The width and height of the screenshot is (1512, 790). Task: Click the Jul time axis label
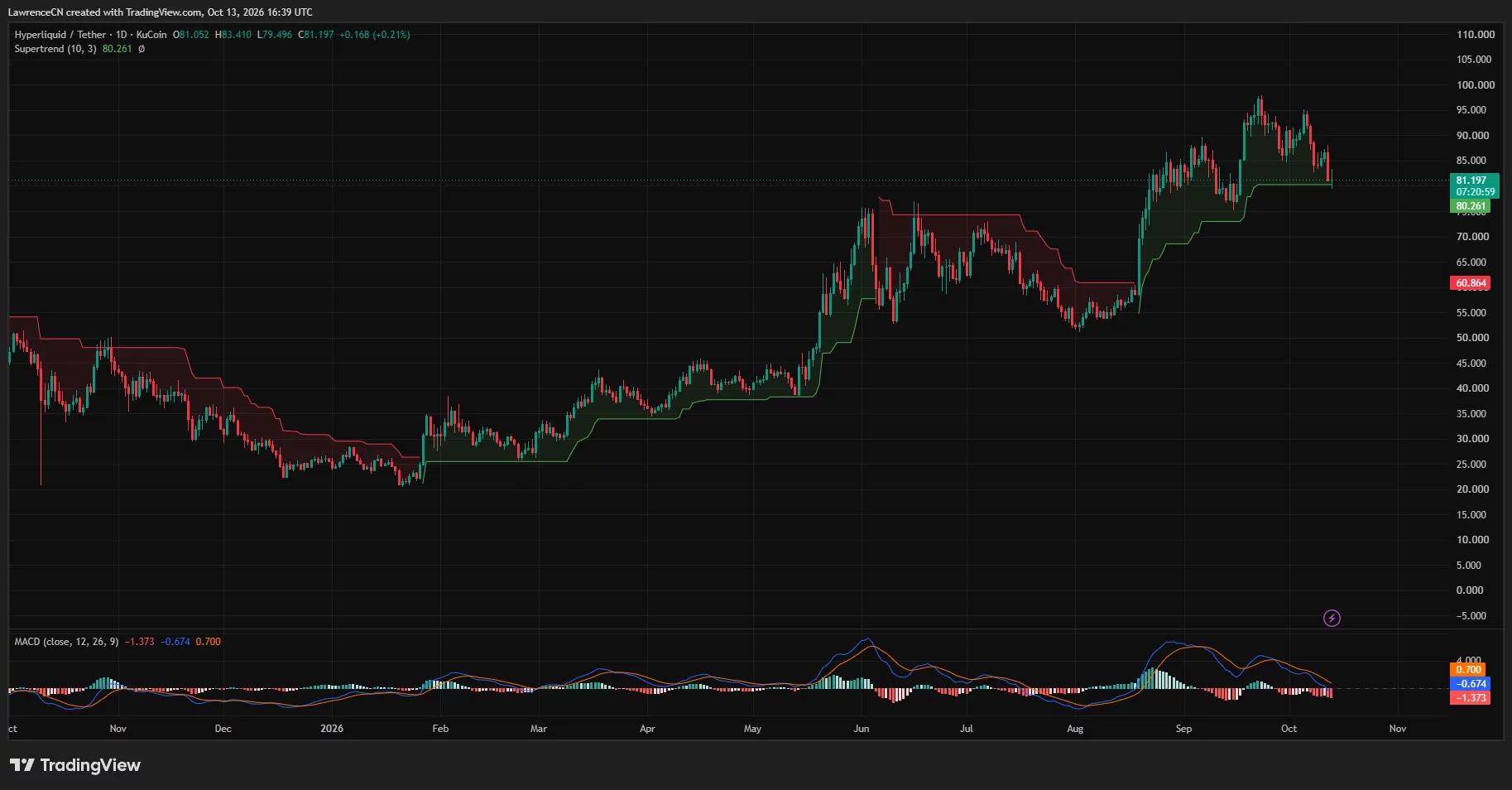(967, 729)
